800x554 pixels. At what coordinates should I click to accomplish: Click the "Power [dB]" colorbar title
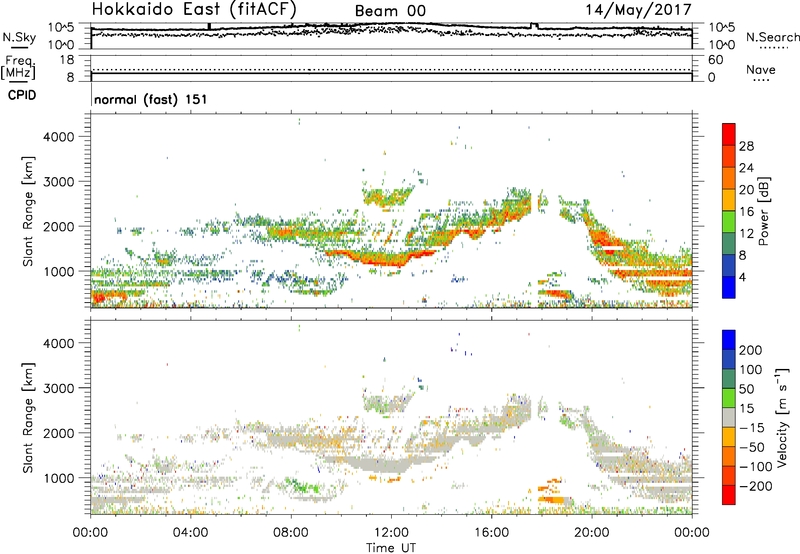tap(764, 211)
